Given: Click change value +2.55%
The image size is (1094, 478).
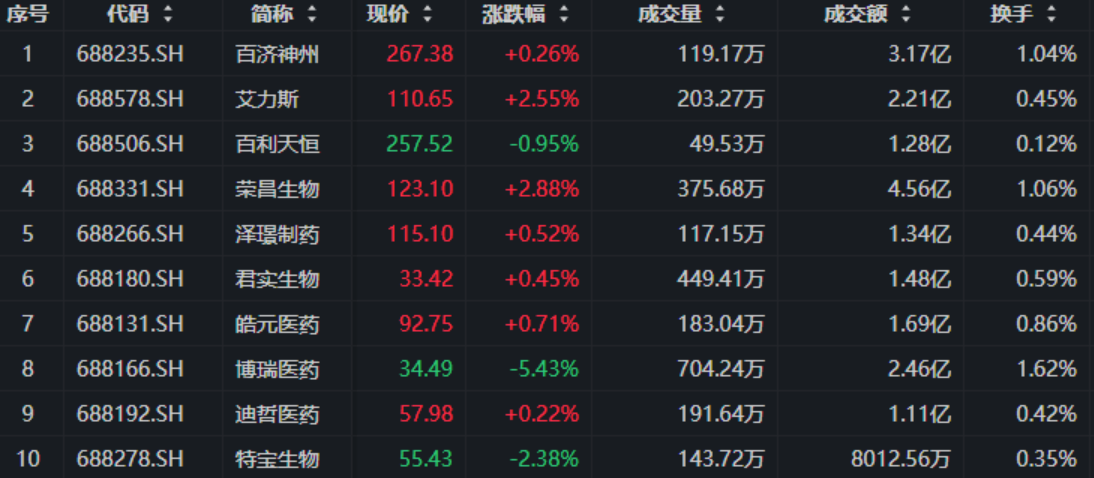Looking at the screenshot, I should tap(542, 99).
